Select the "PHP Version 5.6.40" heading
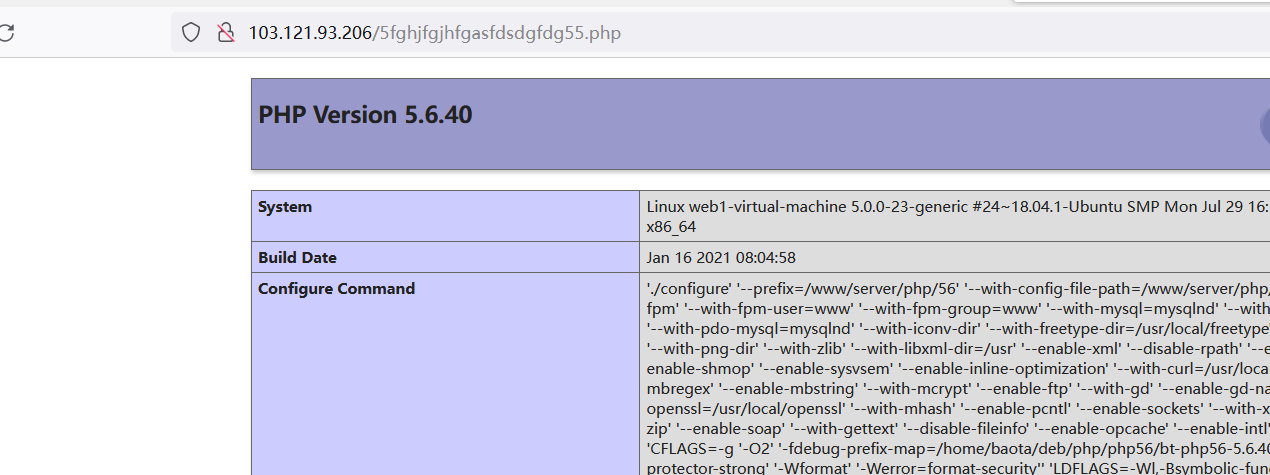This screenshot has height=475, width=1270. click(x=365, y=115)
